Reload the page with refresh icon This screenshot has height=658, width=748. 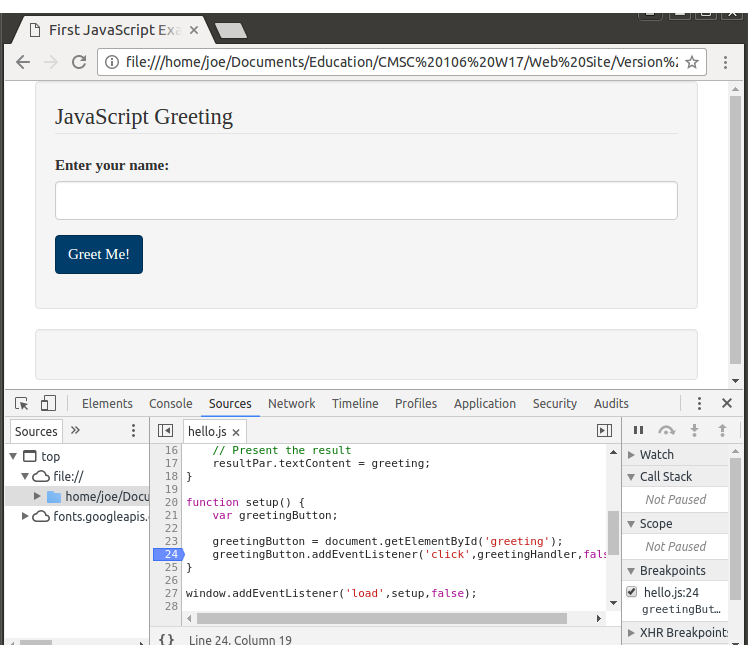79,62
